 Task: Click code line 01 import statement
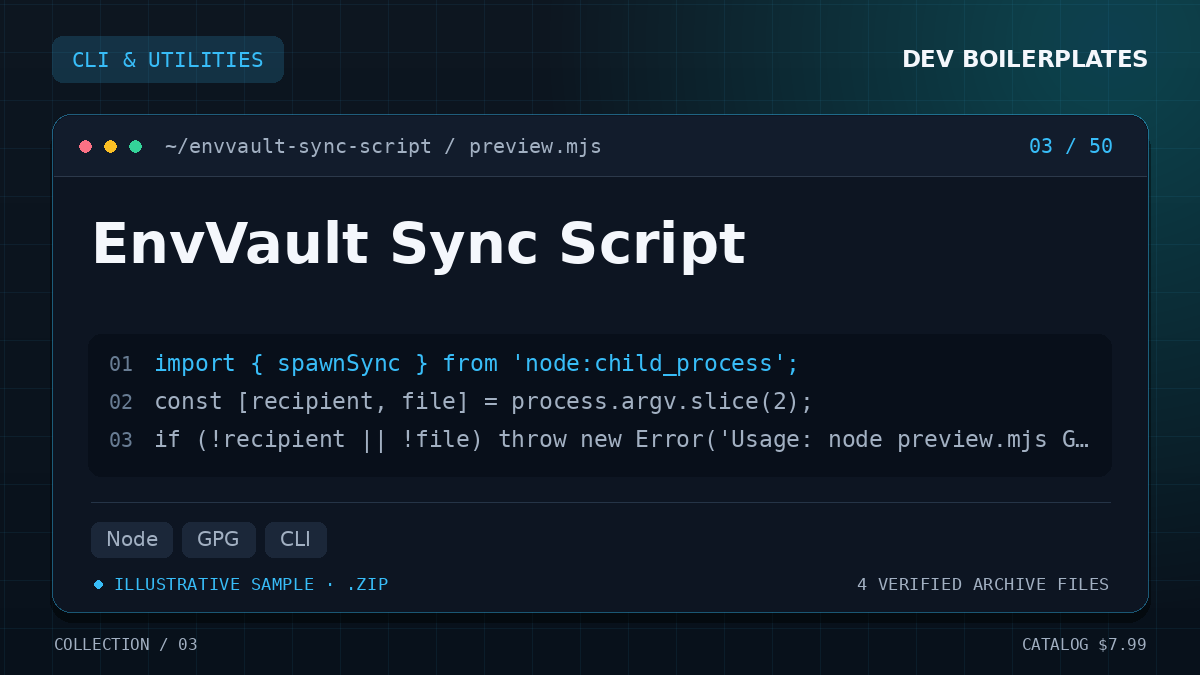477,364
